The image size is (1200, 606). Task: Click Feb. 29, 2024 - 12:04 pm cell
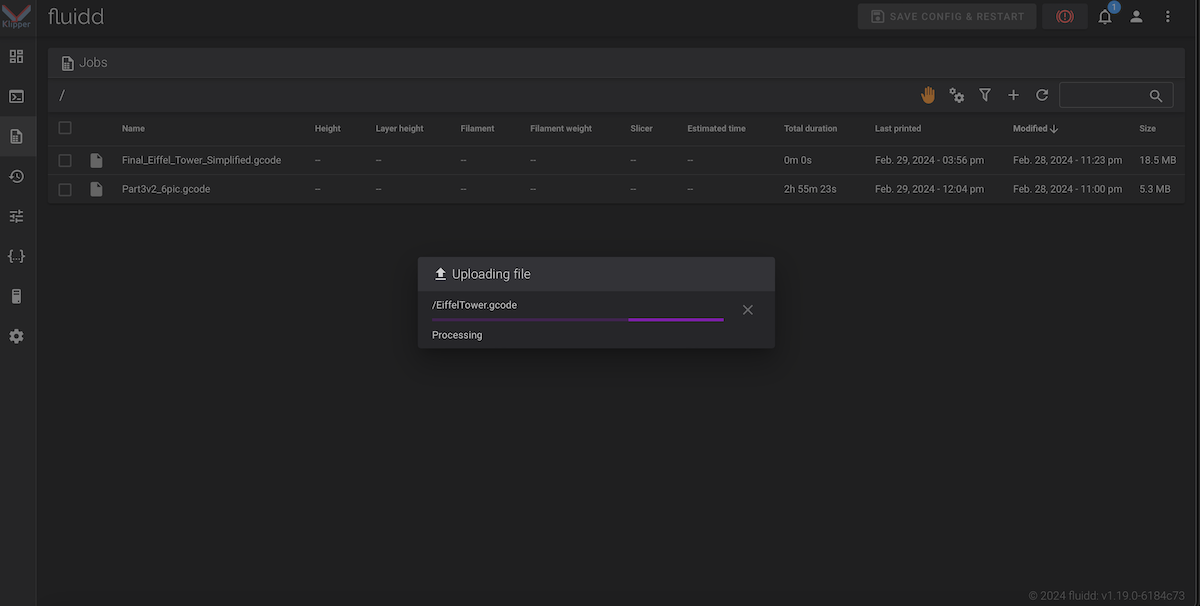point(929,189)
